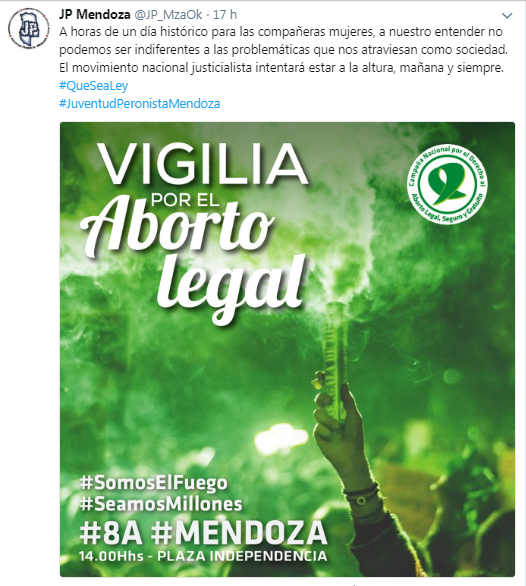The height and width of the screenshot is (586, 526).
Task: Click the Plaza Independencia event details
Action: [x=203, y=556]
